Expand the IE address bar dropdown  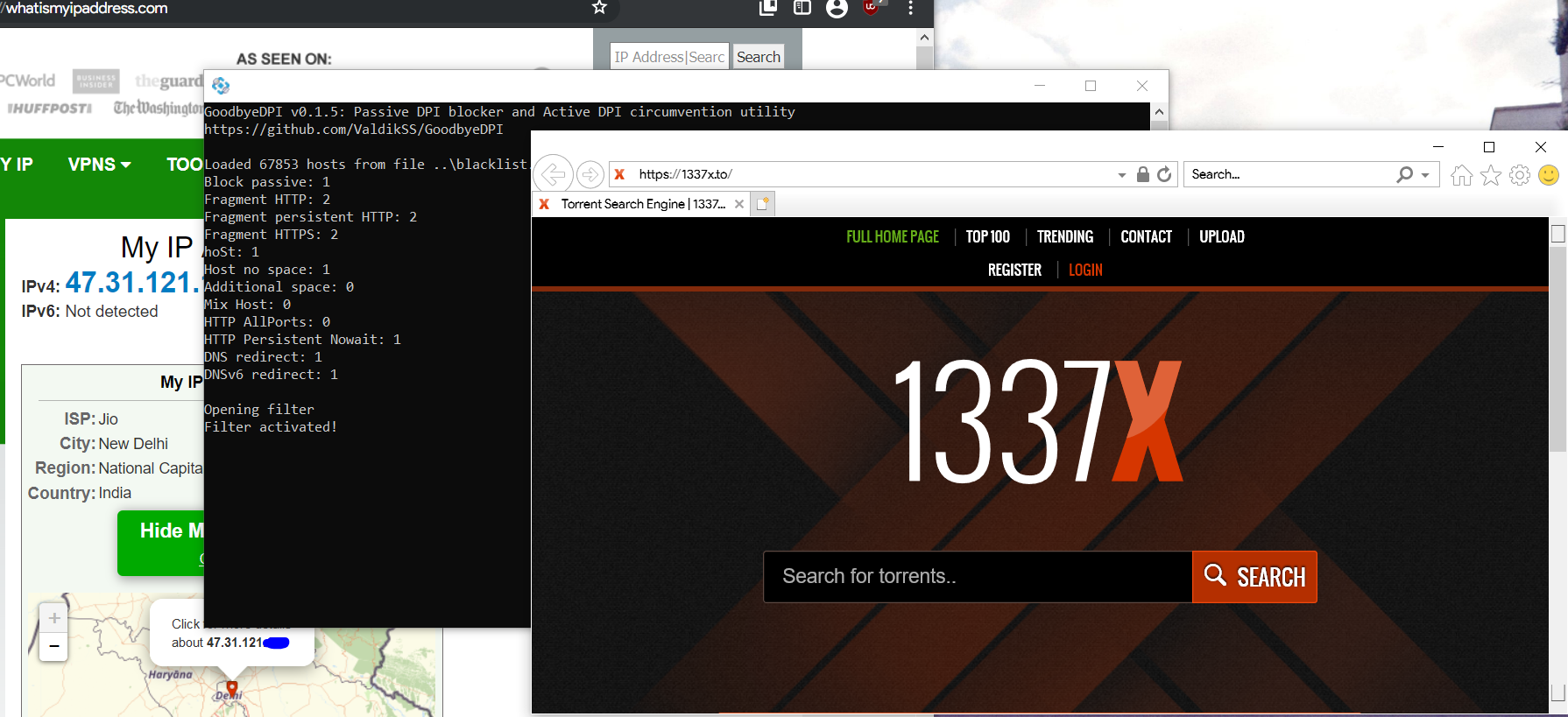point(1122,175)
